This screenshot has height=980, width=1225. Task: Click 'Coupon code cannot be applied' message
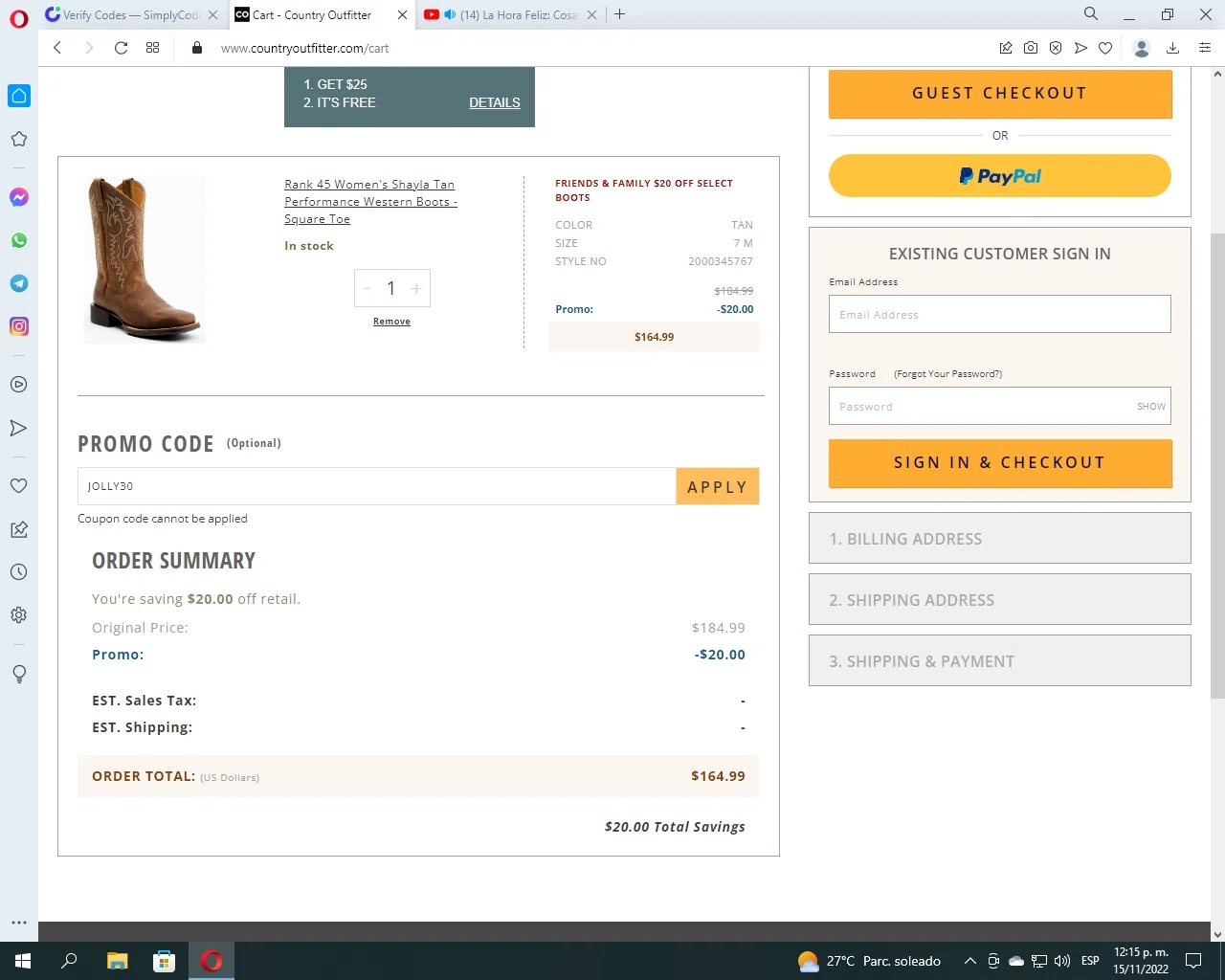point(163,519)
